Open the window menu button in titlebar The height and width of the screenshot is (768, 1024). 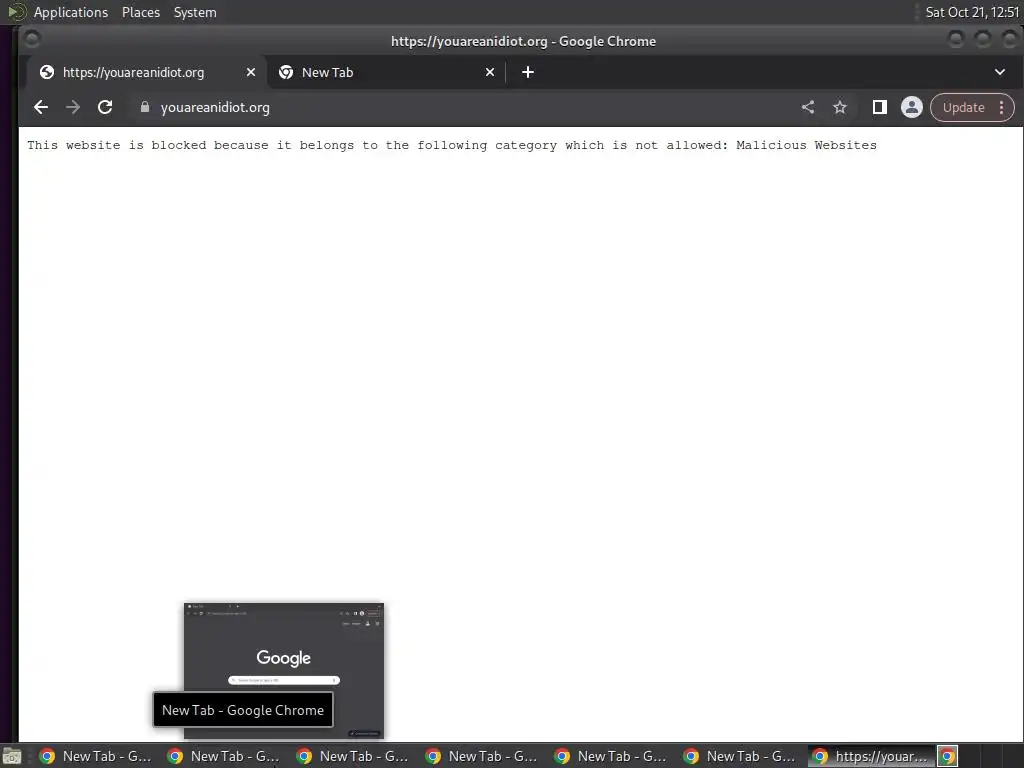pyautogui.click(x=31, y=40)
